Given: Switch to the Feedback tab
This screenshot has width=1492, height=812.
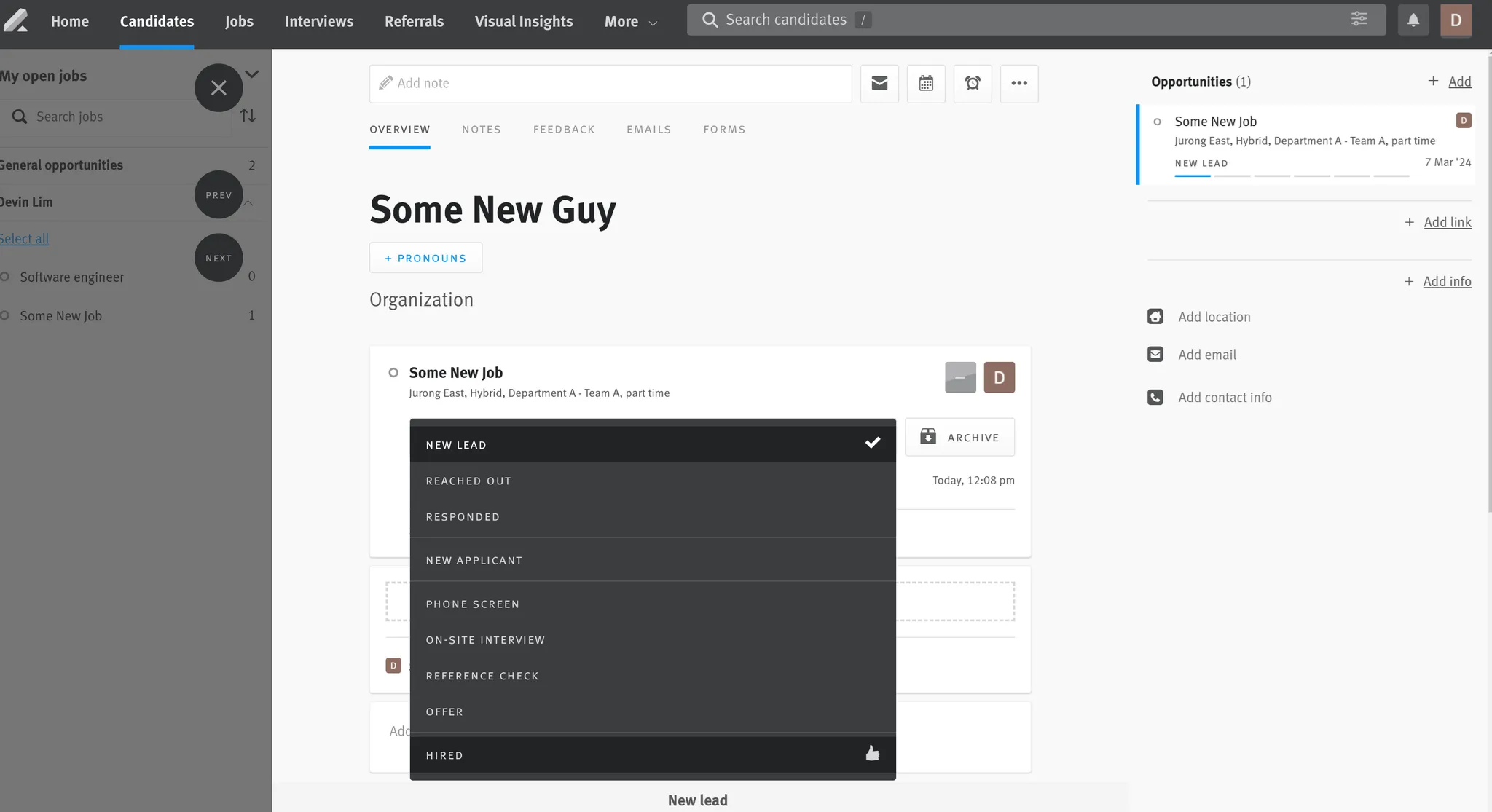Looking at the screenshot, I should [x=564, y=130].
